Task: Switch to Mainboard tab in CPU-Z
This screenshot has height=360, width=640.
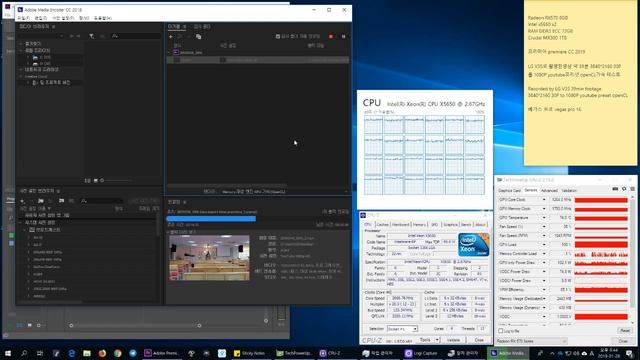Action: [x=400, y=224]
